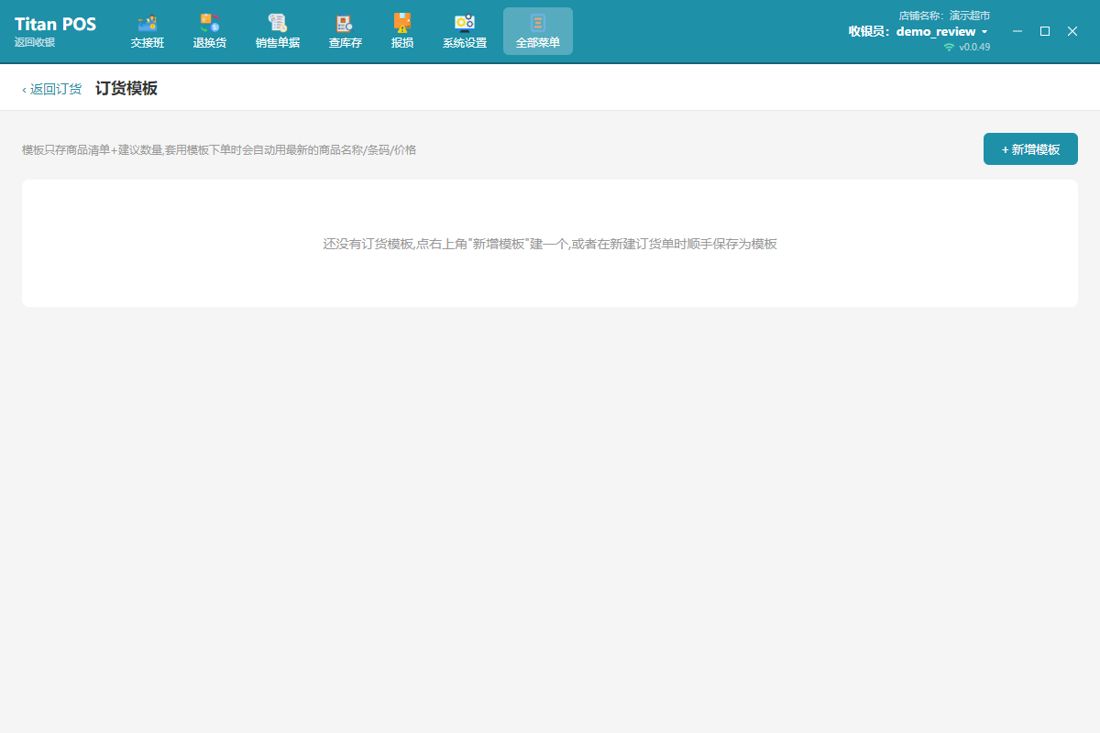Screen dimensions: 1100x733
Task: Click 返回收银 under the Titan POS logo
Action: pyautogui.click(x=34, y=42)
